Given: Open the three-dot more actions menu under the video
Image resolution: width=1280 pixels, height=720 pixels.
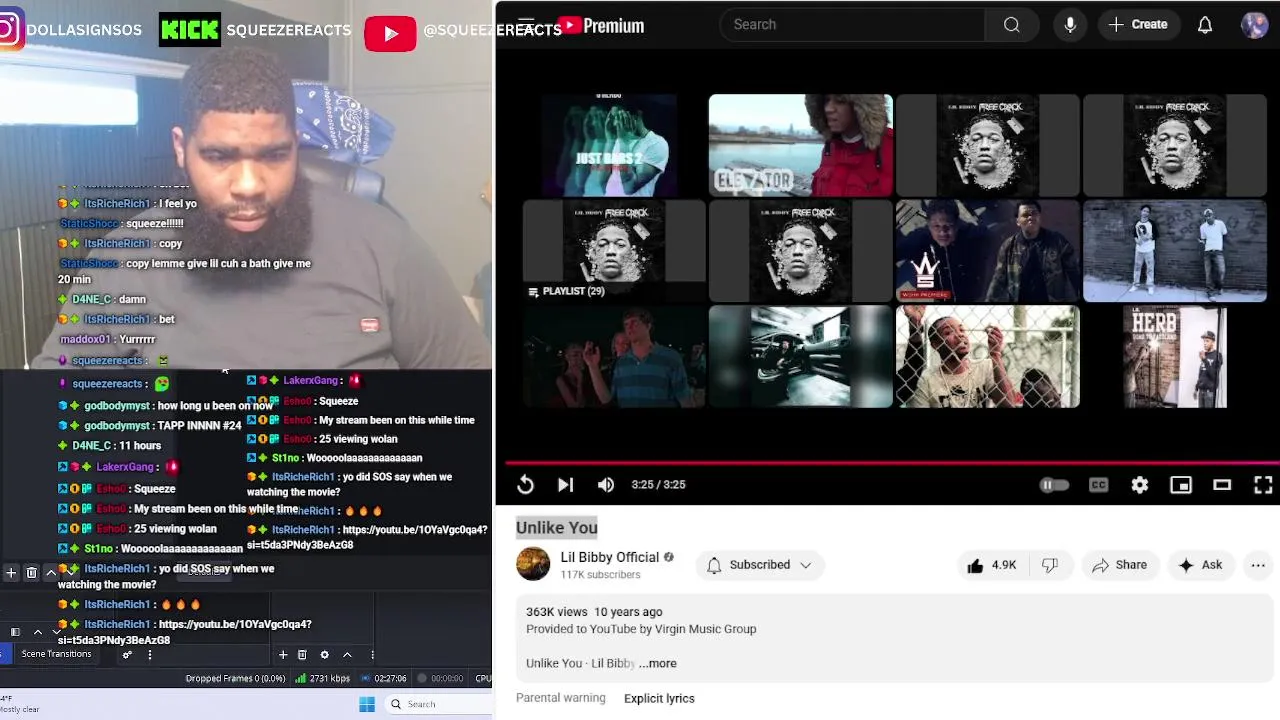Looking at the screenshot, I should [1258, 565].
